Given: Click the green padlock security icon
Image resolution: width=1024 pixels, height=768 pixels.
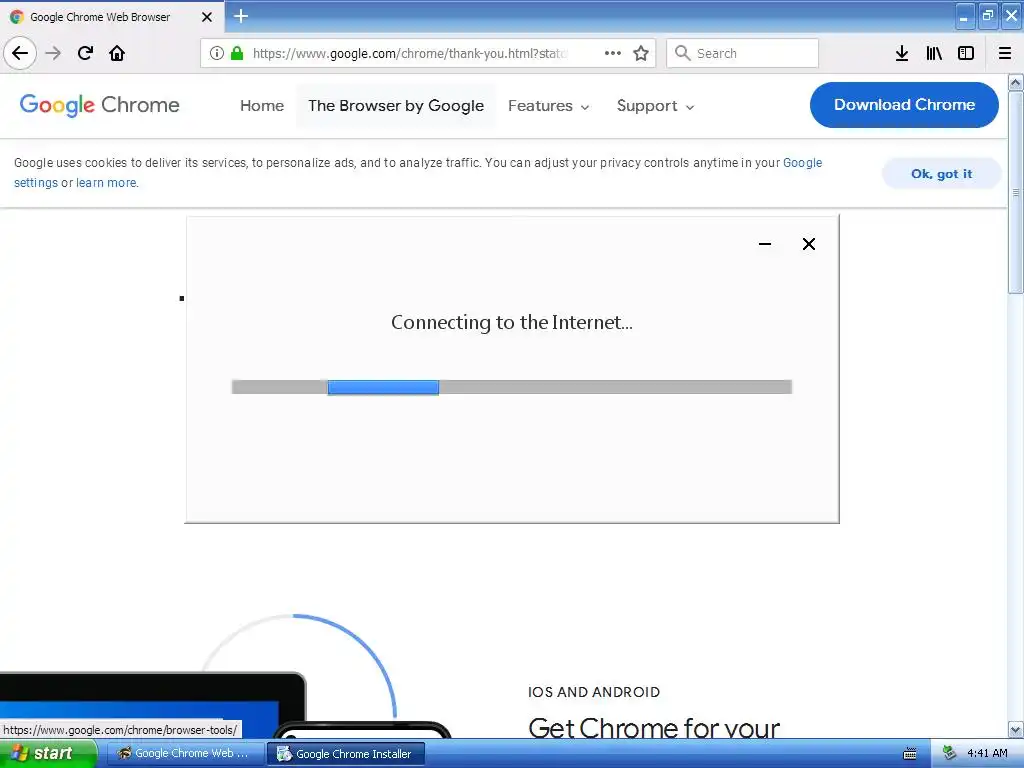Looking at the screenshot, I should [237, 53].
